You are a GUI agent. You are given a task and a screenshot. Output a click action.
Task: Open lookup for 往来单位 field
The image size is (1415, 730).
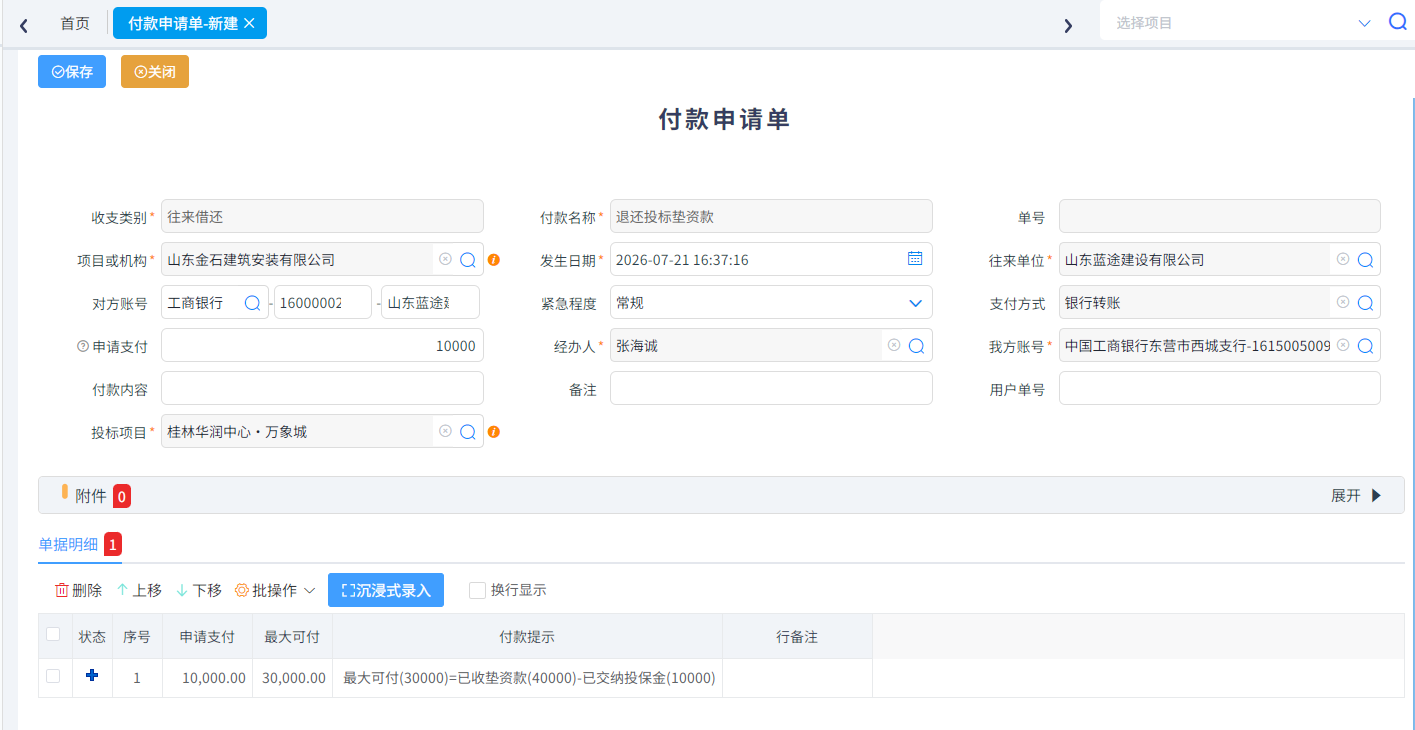tap(1365, 260)
